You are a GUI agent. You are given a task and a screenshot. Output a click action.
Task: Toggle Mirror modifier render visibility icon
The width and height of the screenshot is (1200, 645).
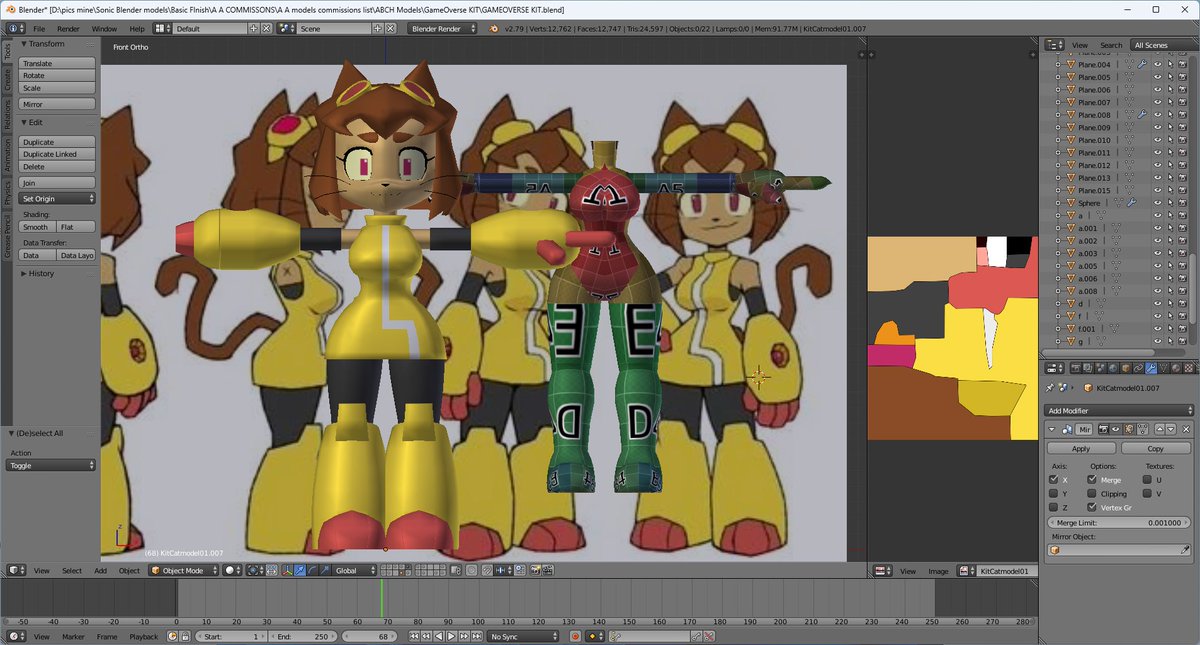1103,429
